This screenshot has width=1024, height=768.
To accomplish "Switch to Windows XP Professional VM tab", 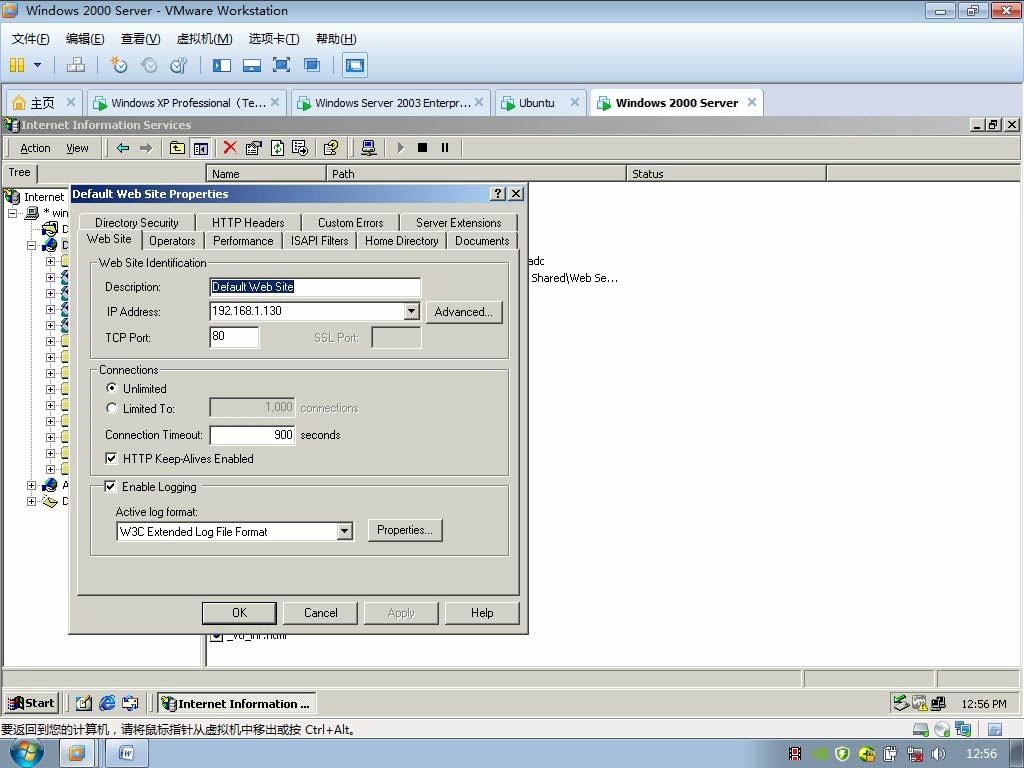I will (x=188, y=103).
